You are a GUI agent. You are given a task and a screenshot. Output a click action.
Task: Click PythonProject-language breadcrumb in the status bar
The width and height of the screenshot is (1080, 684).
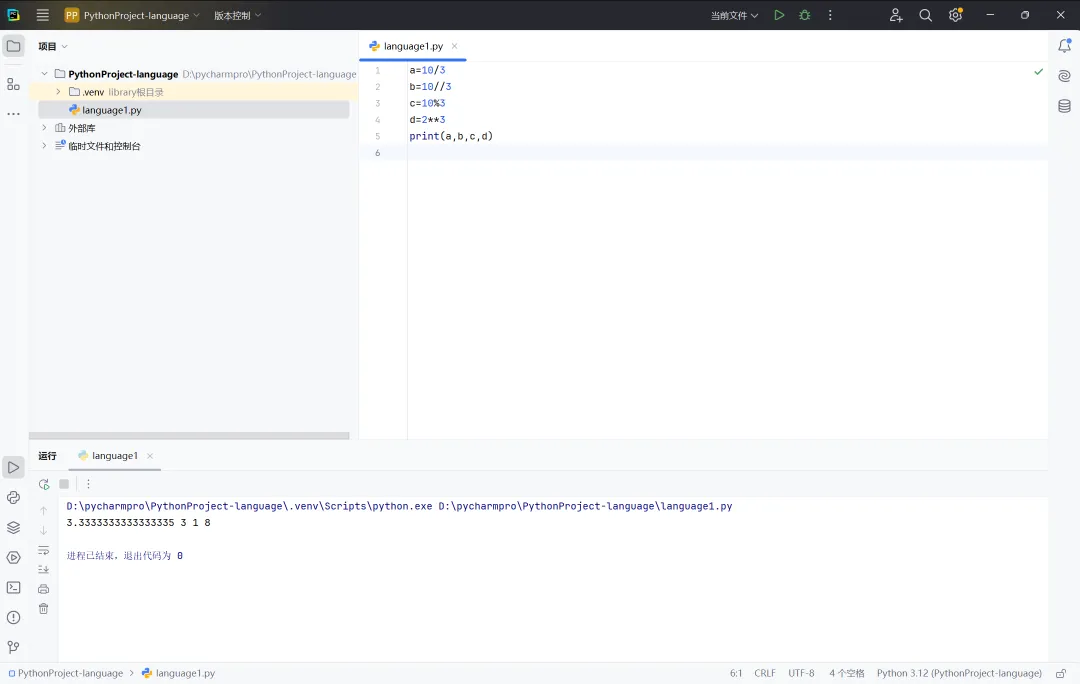(x=65, y=673)
